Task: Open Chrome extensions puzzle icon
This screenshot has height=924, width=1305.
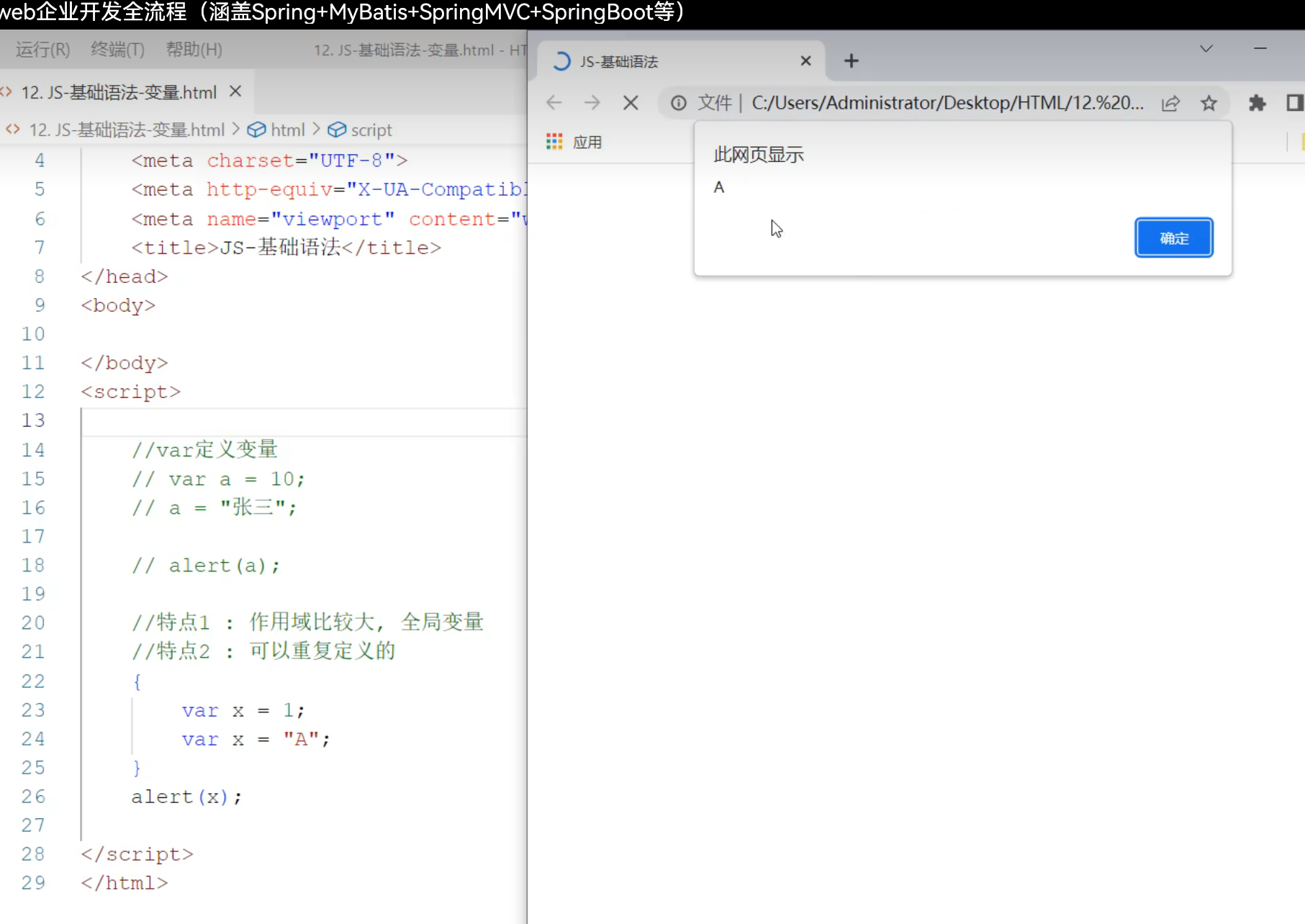Action: [x=1257, y=103]
